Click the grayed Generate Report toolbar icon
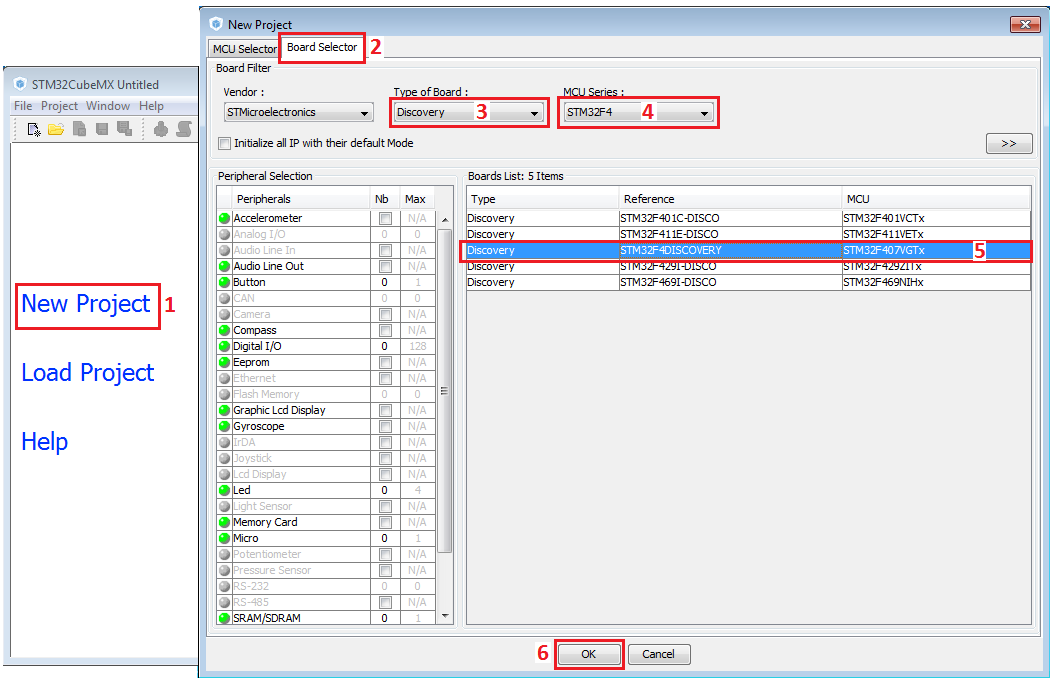The image size is (1059, 689). 184,129
